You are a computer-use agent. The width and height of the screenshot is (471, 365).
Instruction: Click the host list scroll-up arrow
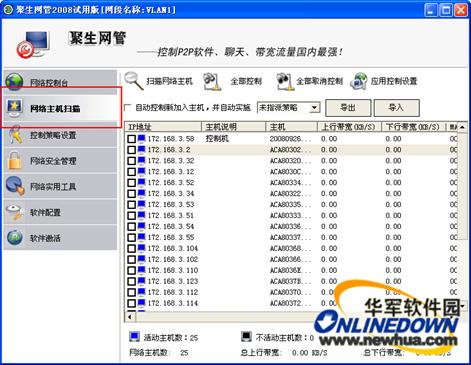(x=462, y=127)
